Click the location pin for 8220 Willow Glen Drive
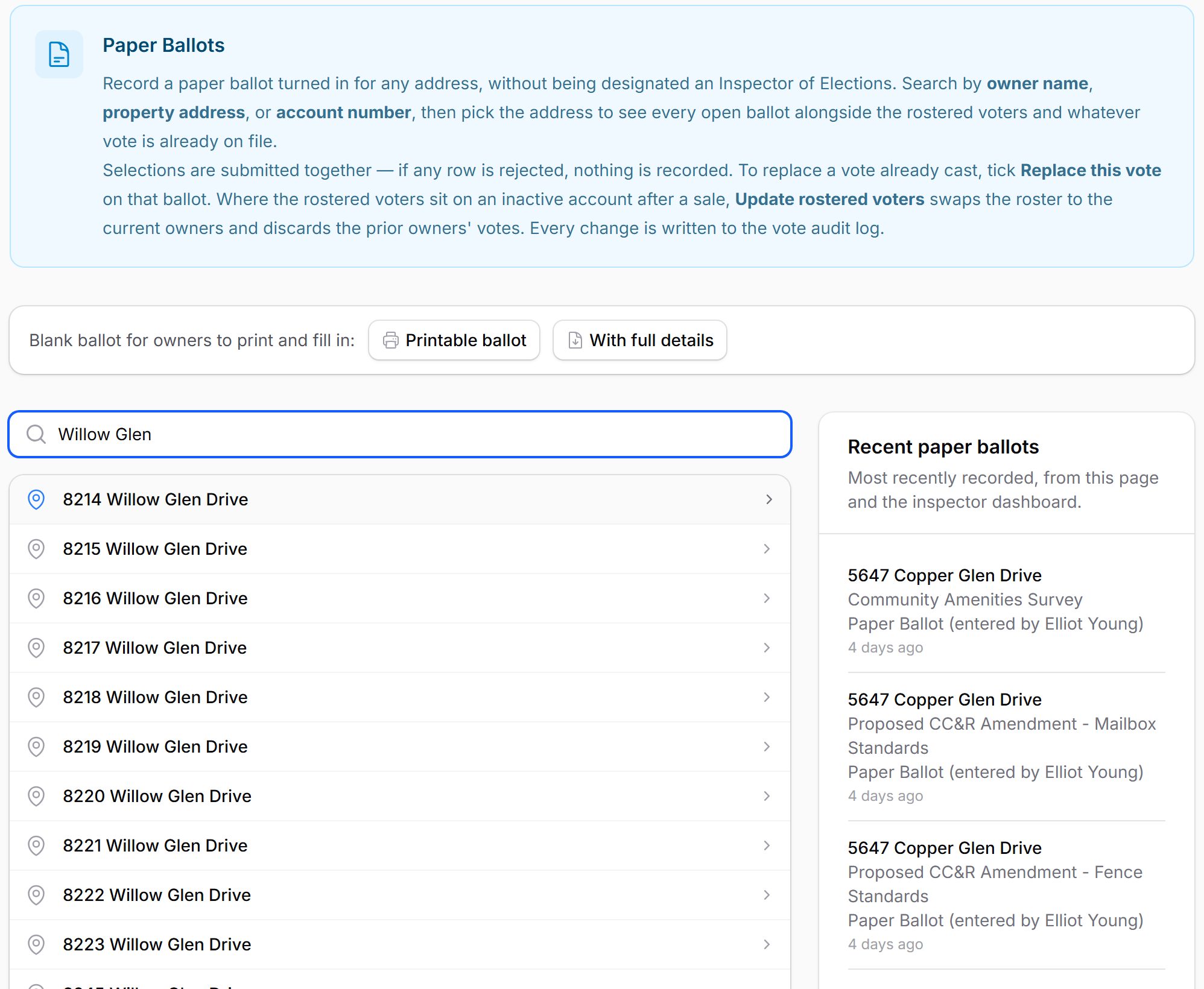 pyautogui.click(x=36, y=796)
